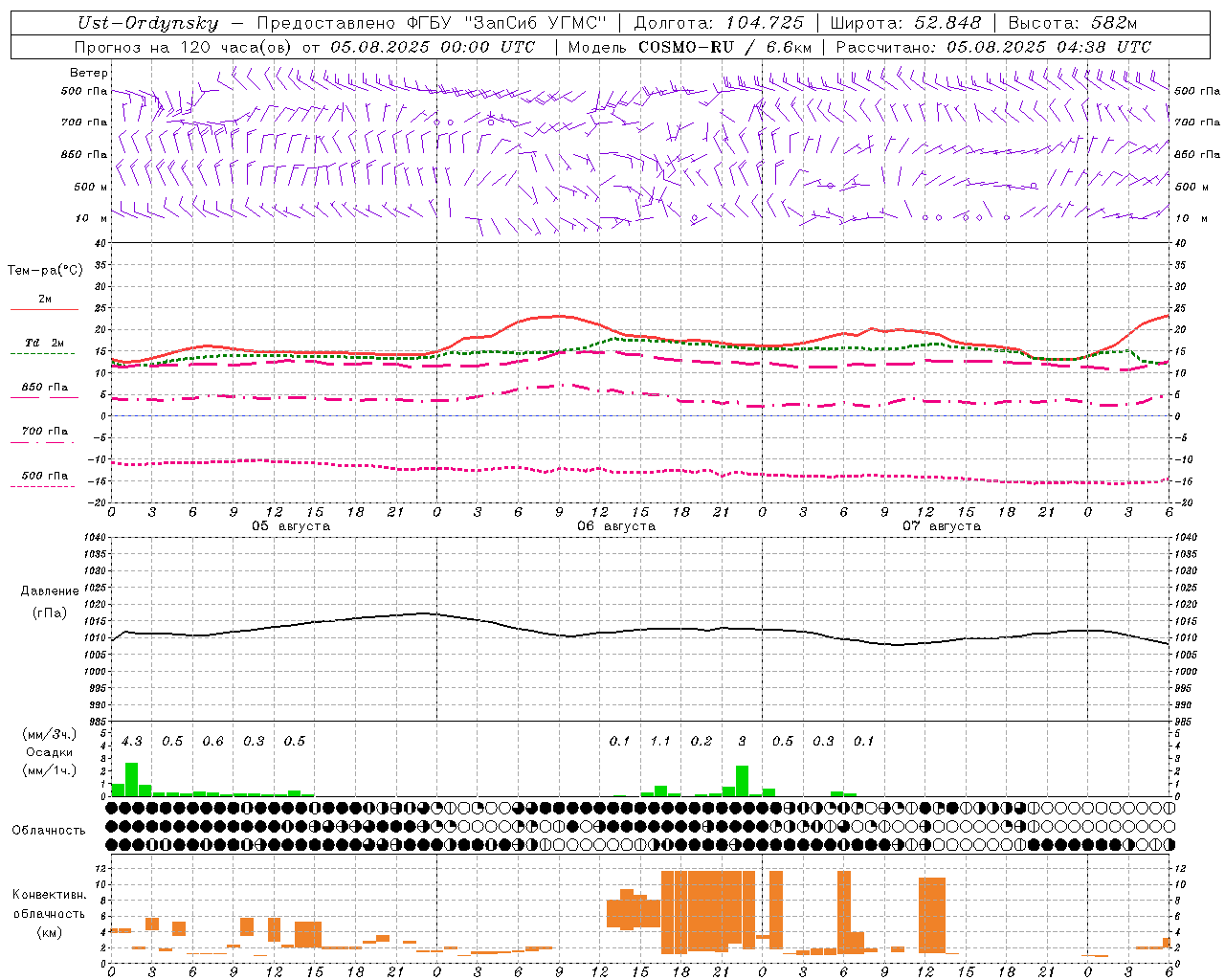The height and width of the screenshot is (980, 1225).
Task: Click the Ветер wind panel label
Action: [89, 73]
